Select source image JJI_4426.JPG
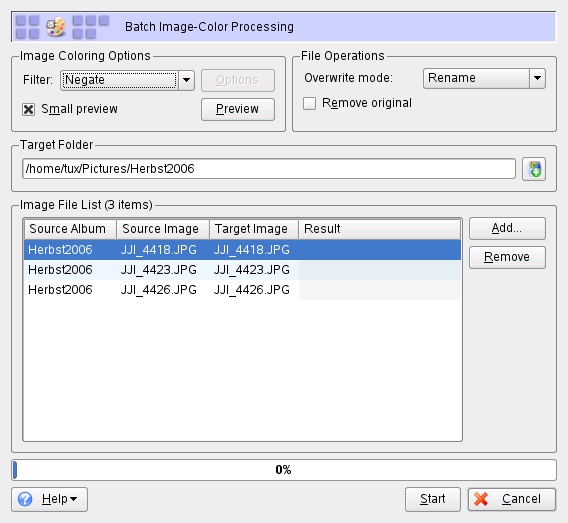 (159, 290)
